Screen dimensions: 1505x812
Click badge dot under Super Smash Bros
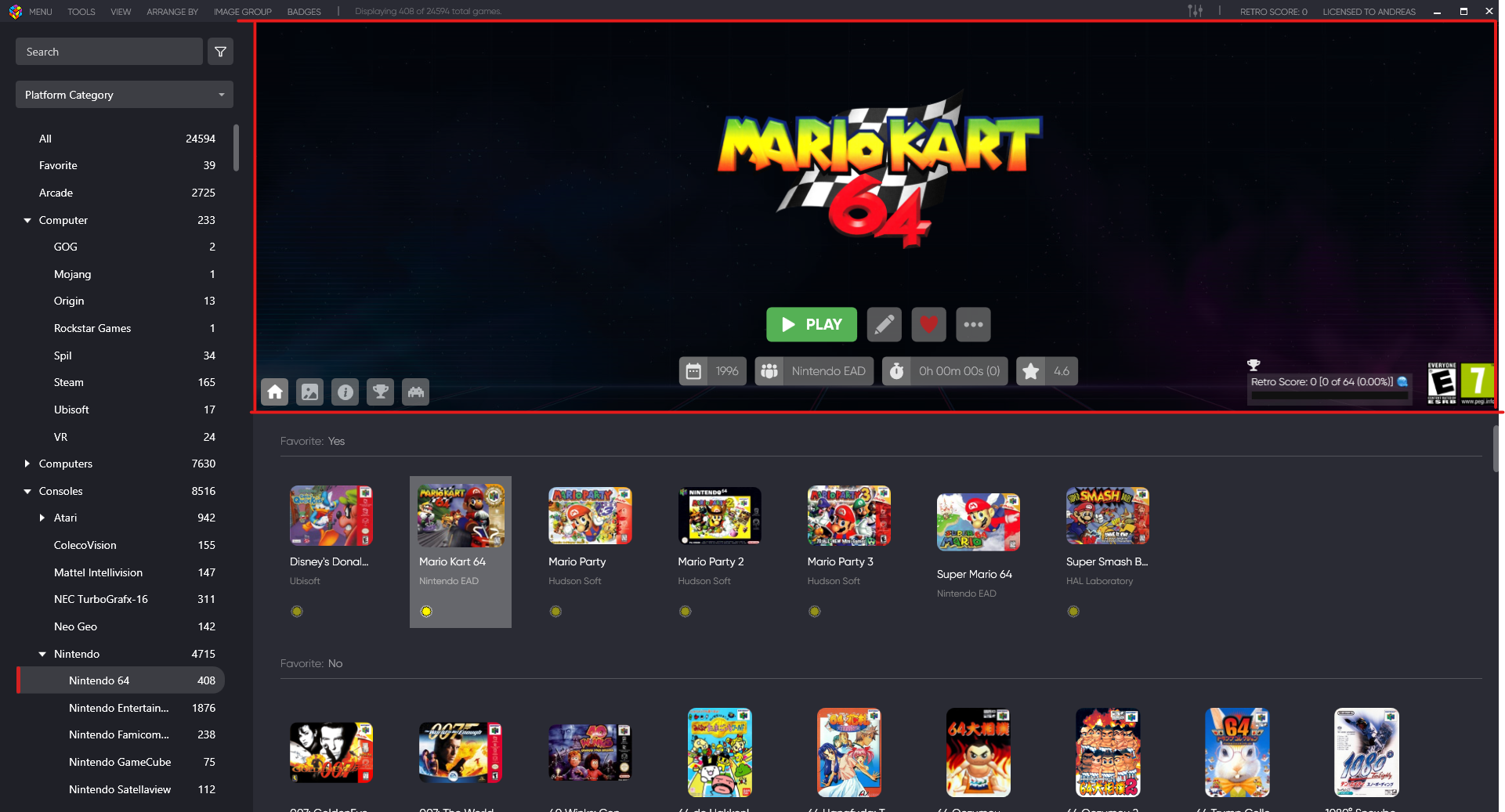(x=1073, y=612)
